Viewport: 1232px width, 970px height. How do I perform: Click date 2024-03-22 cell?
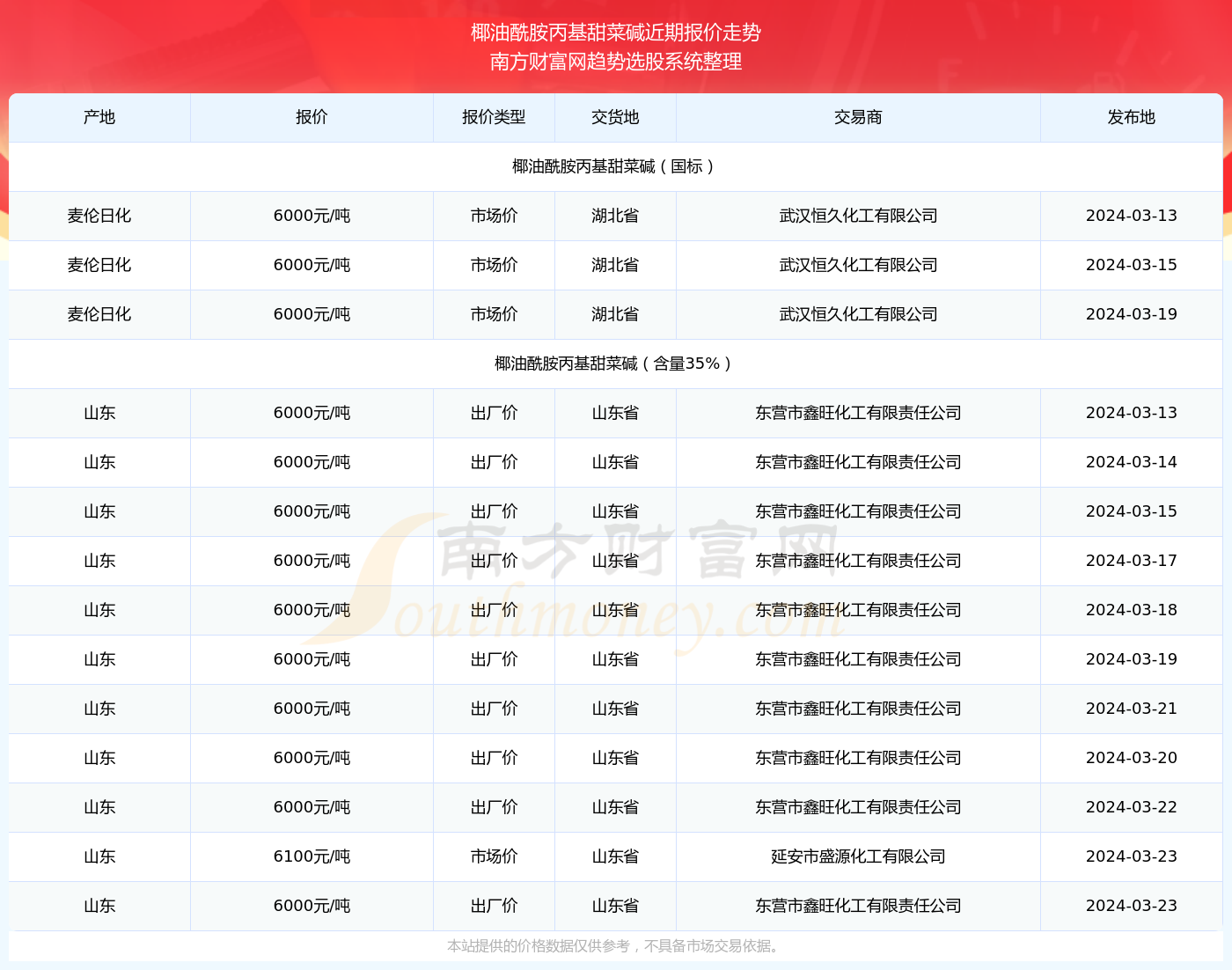(x=1131, y=807)
